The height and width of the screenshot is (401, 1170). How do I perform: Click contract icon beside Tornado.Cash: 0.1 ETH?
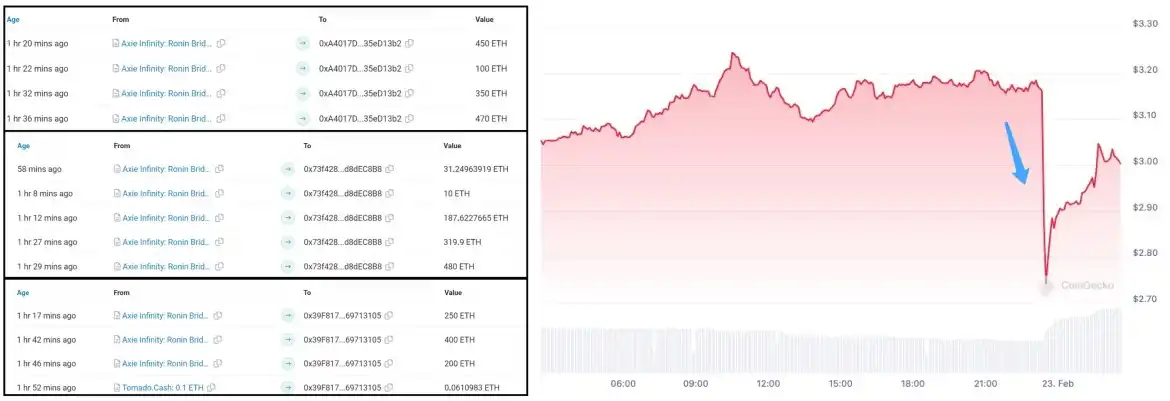tap(117, 387)
